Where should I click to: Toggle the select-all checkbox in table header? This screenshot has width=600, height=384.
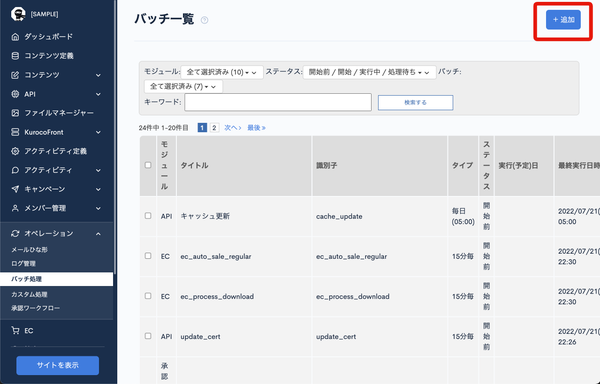[148, 165]
